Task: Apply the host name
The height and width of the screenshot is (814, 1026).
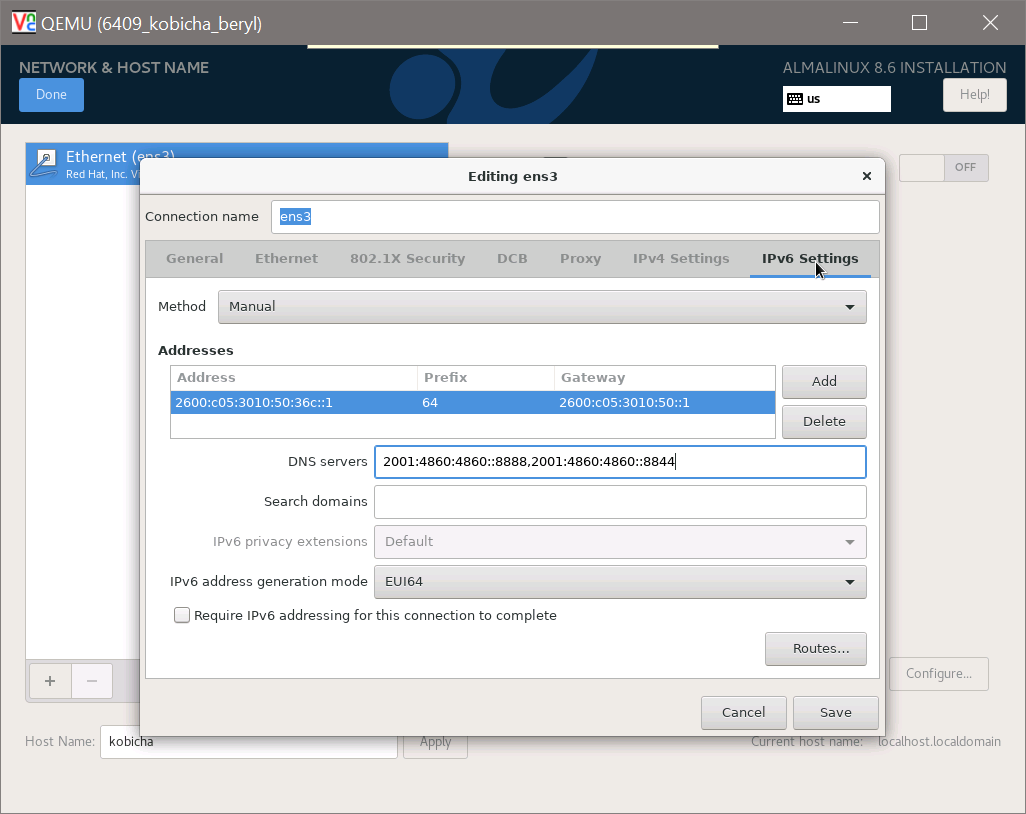Action: coord(435,742)
